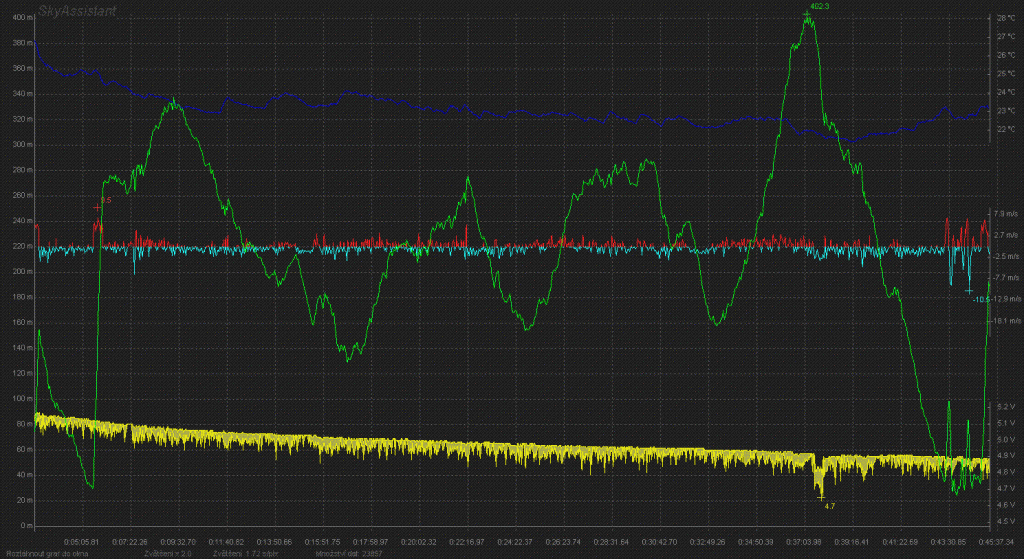Click the 22 °C temperature axis label
The width and height of the screenshot is (1024, 559).
coord(1006,129)
